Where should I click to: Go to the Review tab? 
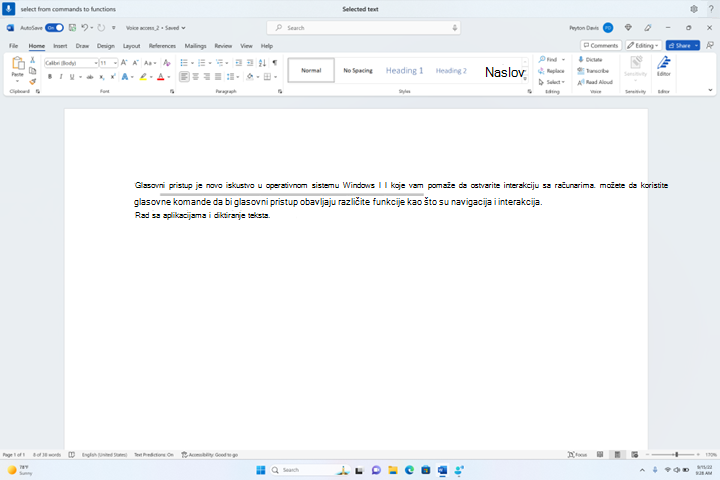pyautogui.click(x=223, y=45)
